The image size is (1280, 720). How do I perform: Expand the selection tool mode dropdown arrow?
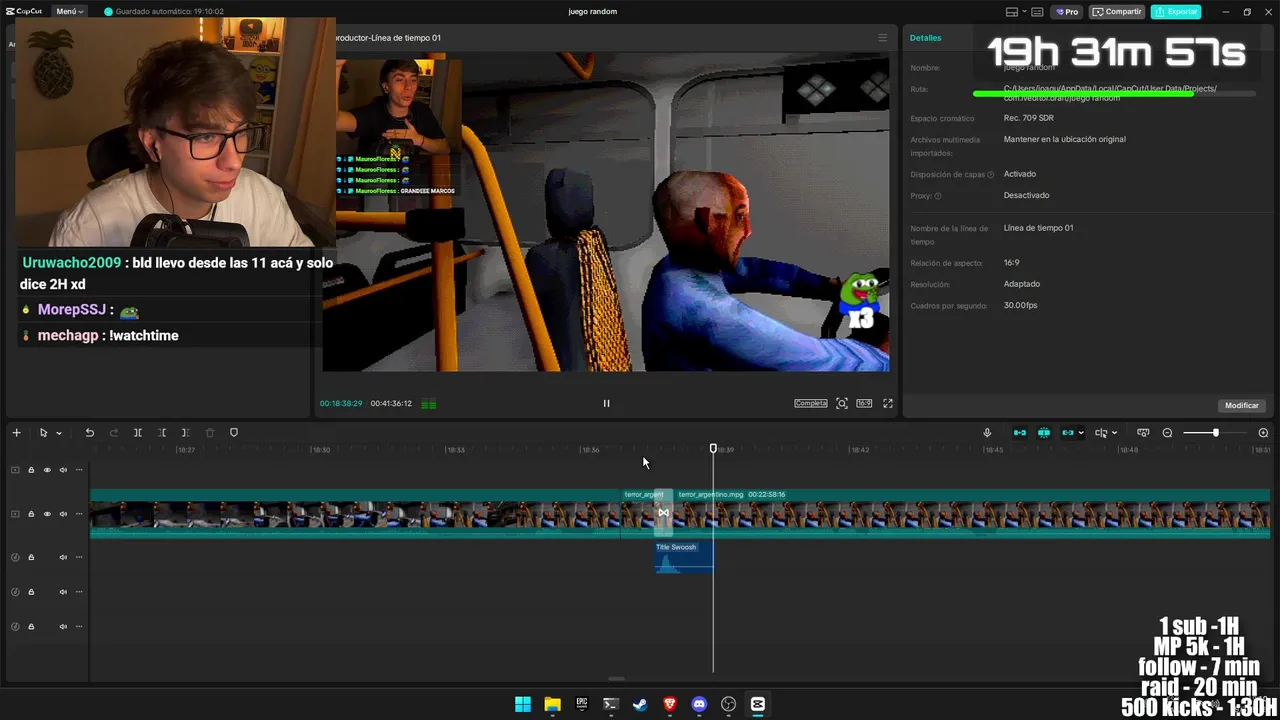click(59, 433)
